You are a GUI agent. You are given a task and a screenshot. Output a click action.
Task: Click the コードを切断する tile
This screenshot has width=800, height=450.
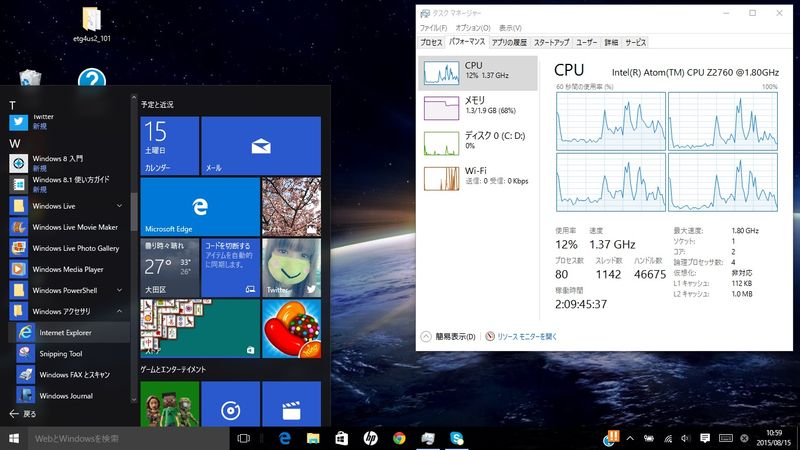(231, 267)
